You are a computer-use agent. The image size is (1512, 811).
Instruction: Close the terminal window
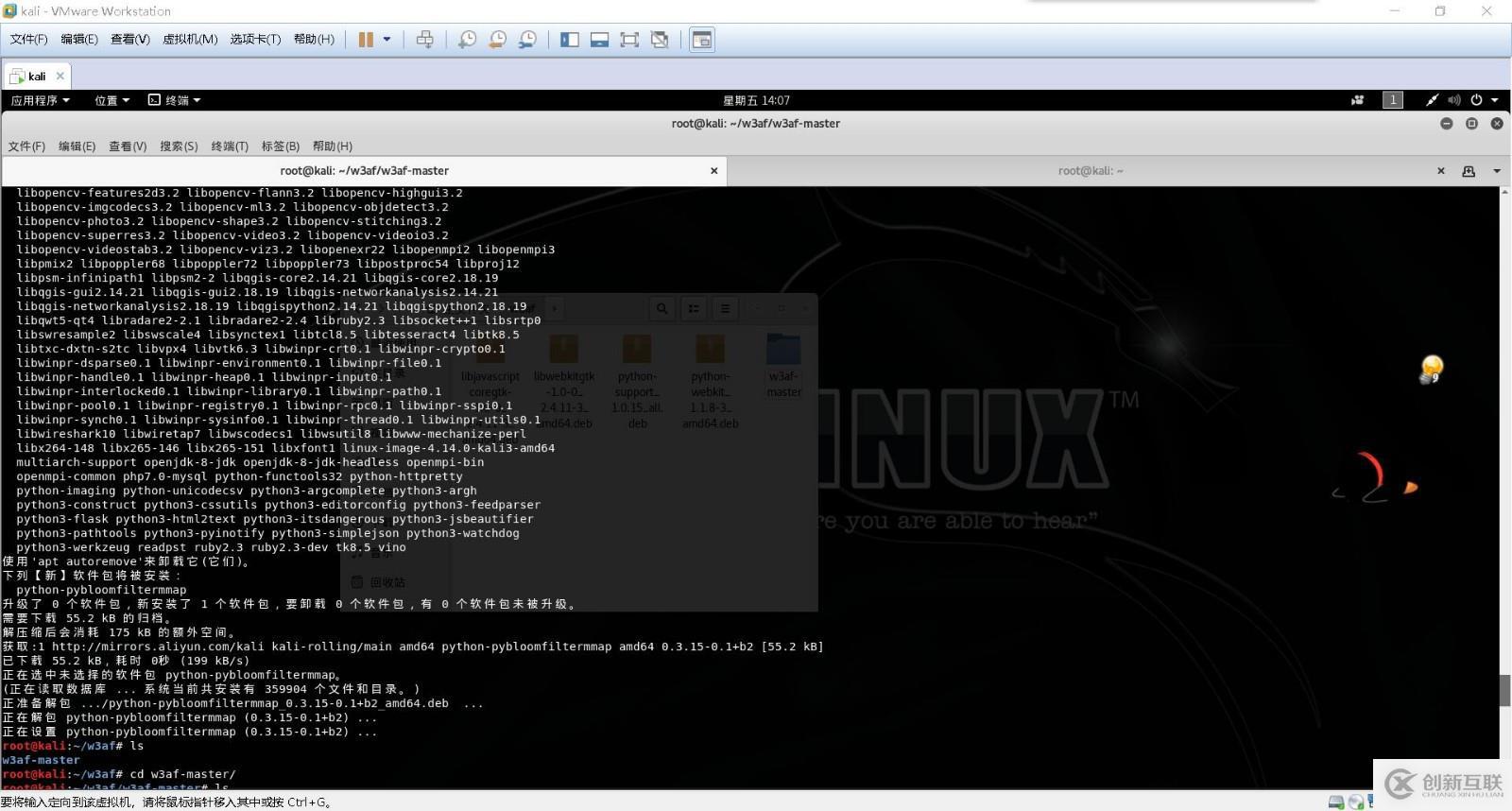click(x=1497, y=124)
